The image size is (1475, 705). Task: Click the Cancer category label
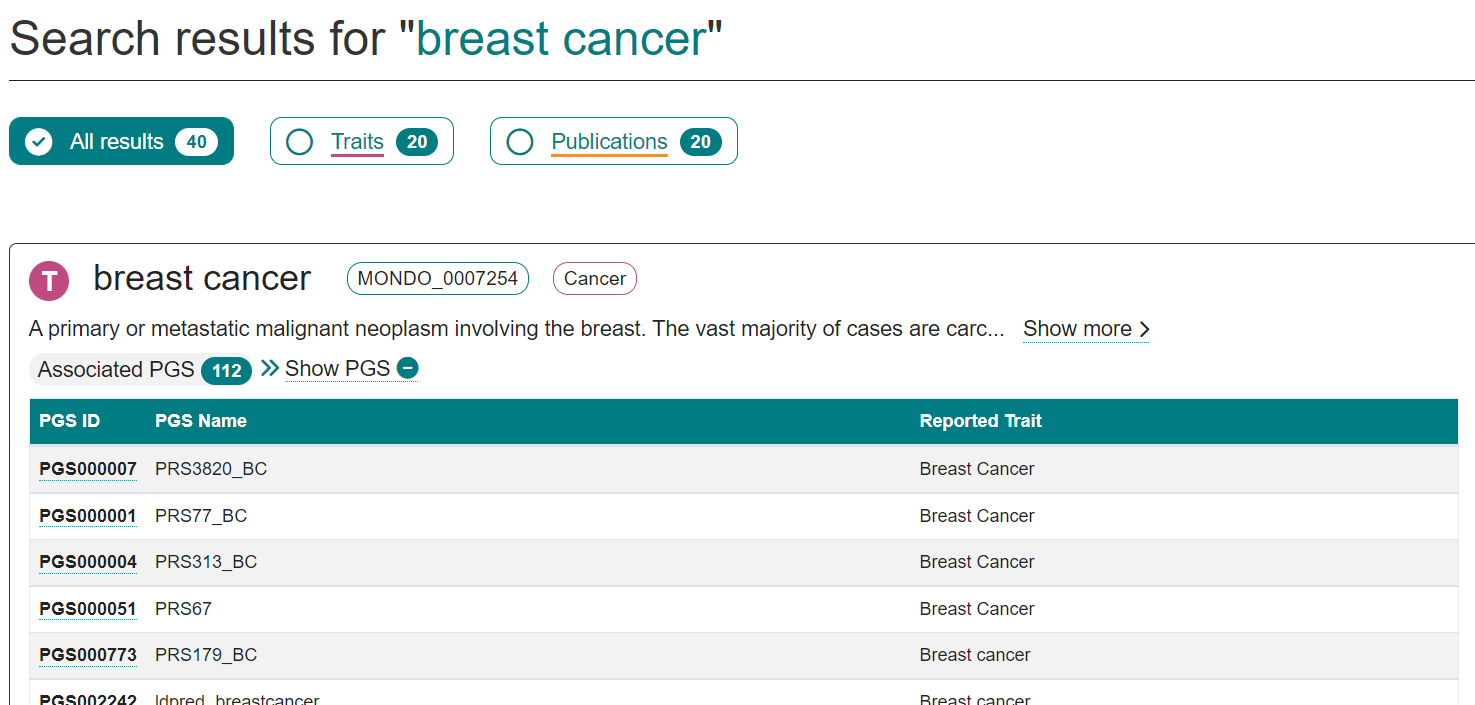[x=594, y=278]
